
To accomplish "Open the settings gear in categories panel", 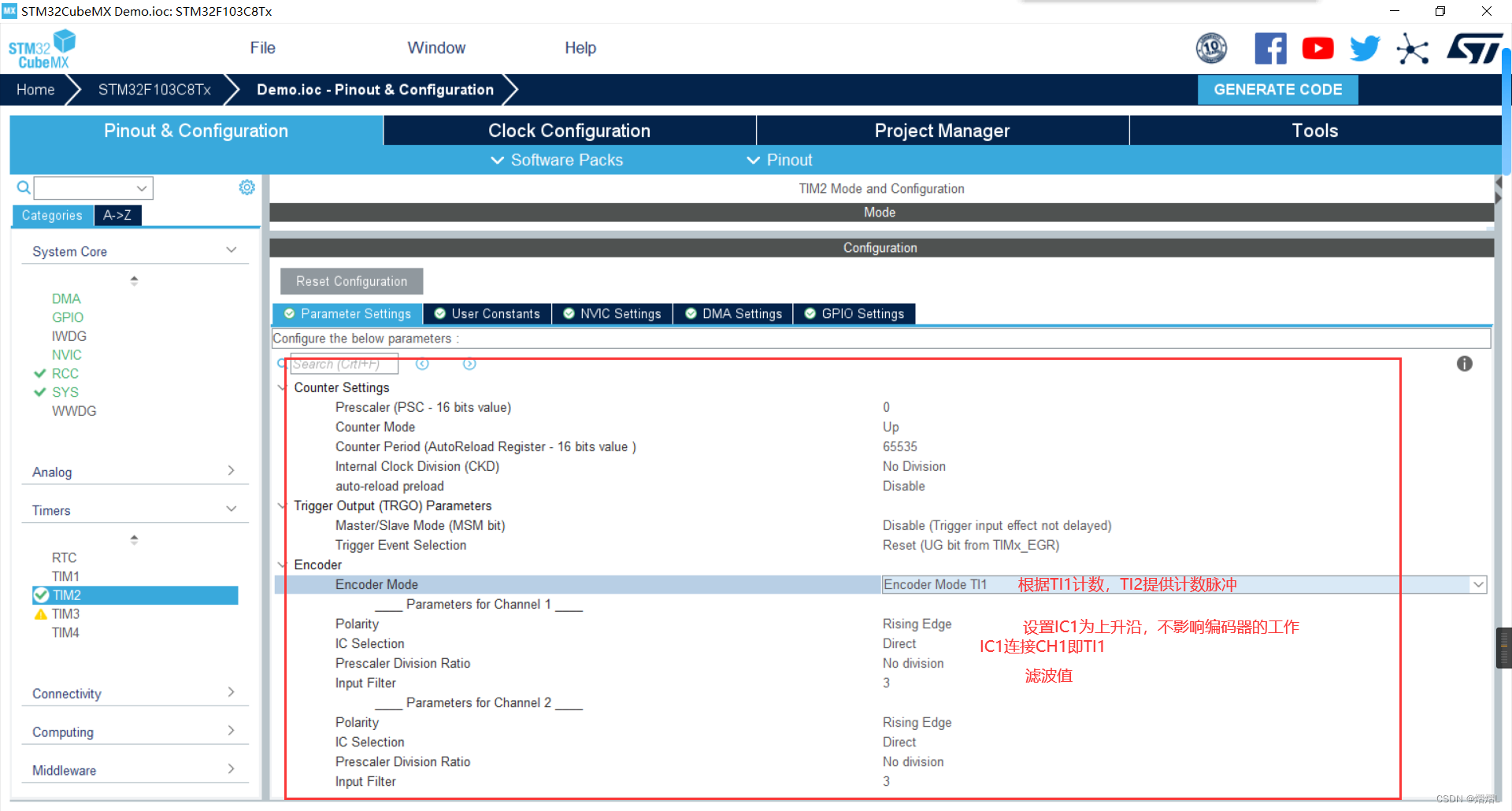I will pos(246,187).
